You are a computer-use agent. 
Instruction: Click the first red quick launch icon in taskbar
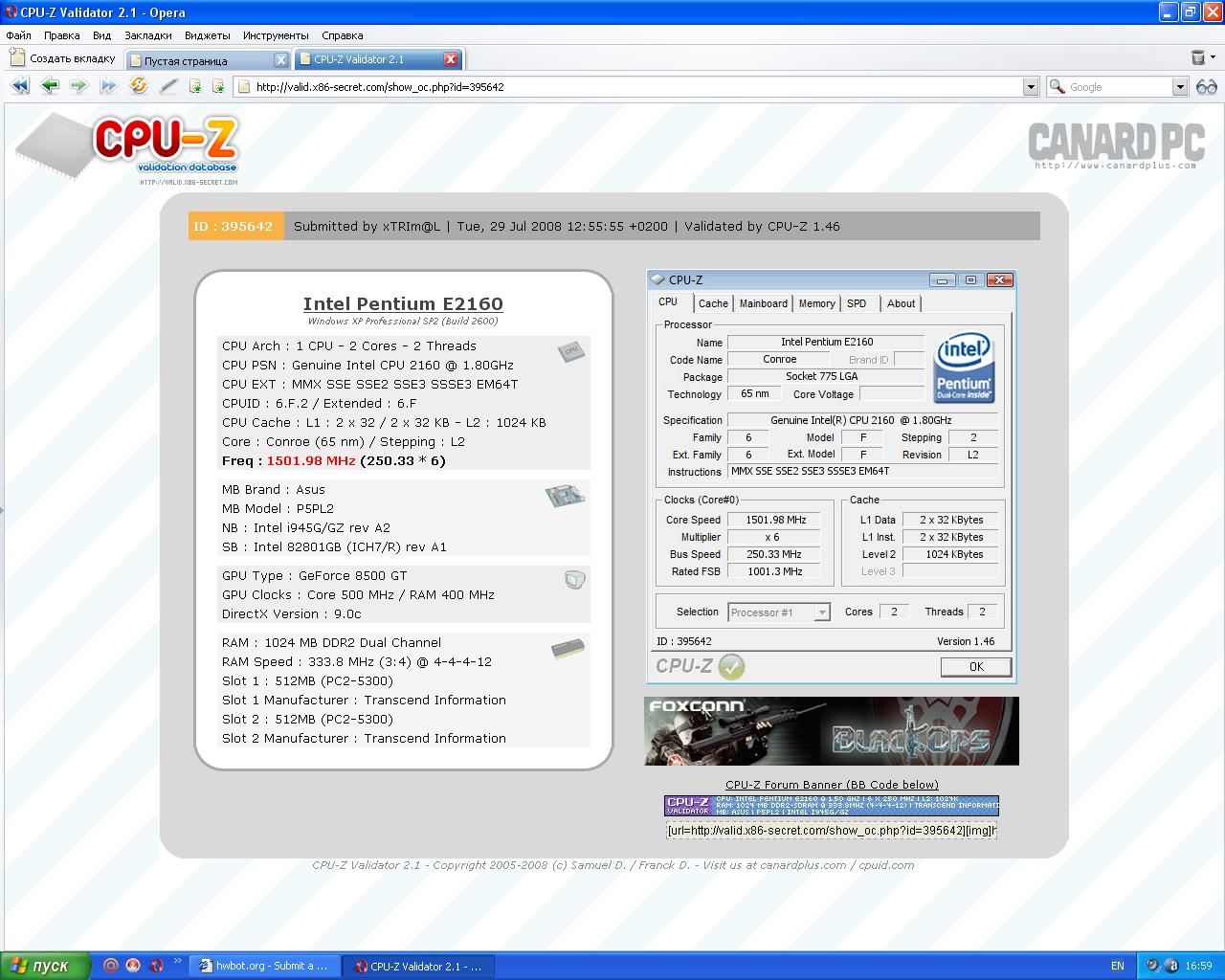point(110,966)
